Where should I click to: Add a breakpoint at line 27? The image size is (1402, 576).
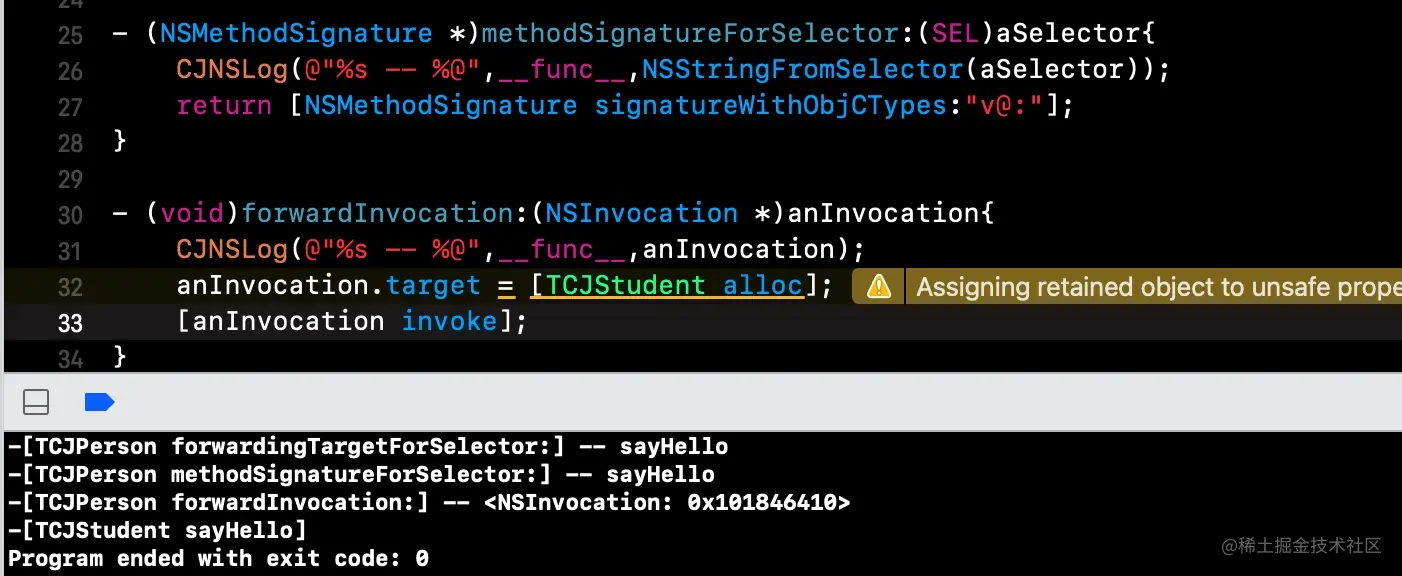pyautogui.click(x=70, y=106)
